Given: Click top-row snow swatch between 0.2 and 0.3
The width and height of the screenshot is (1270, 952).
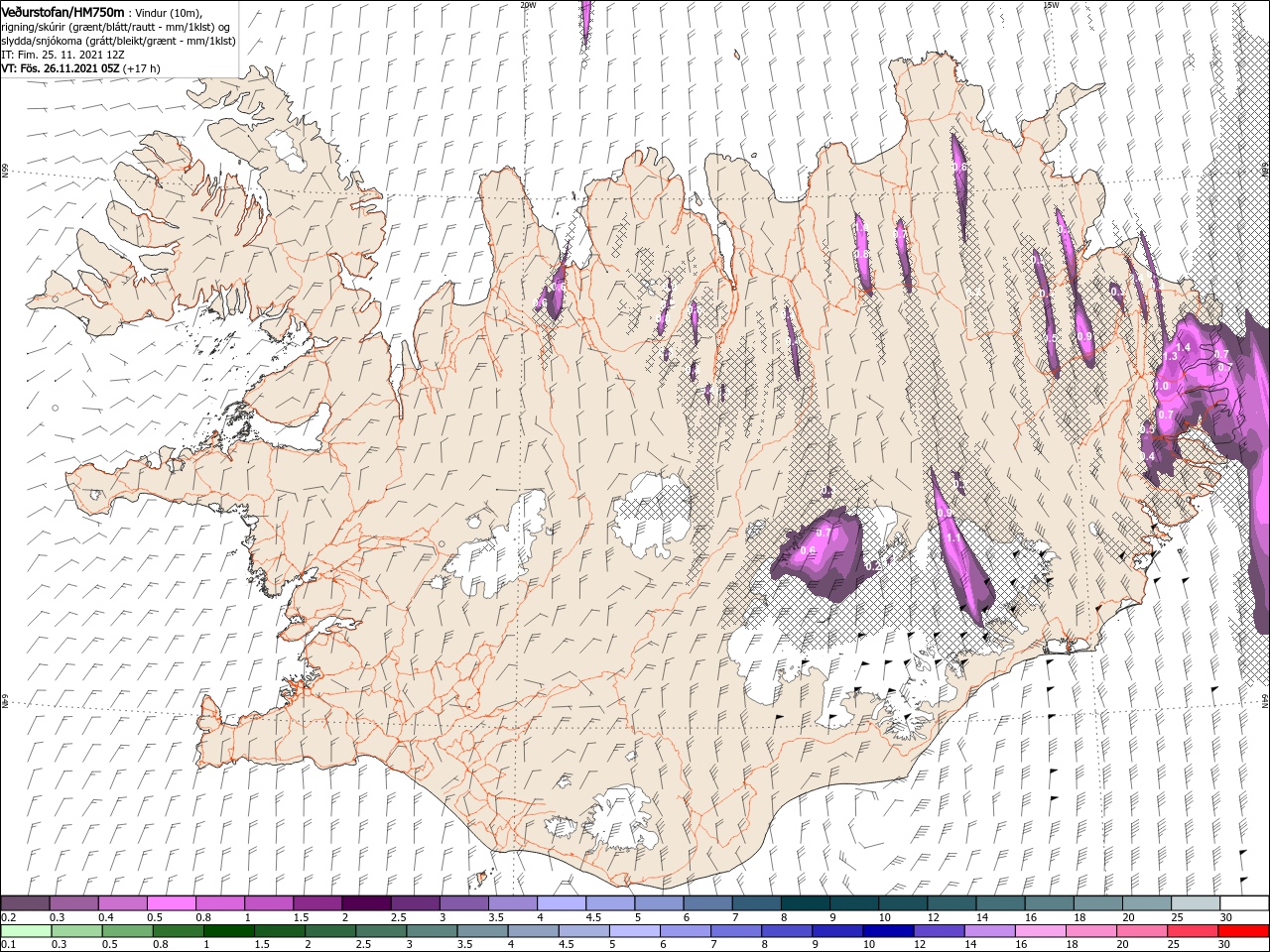Looking at the screenshot, I should (x=25, y=903).
